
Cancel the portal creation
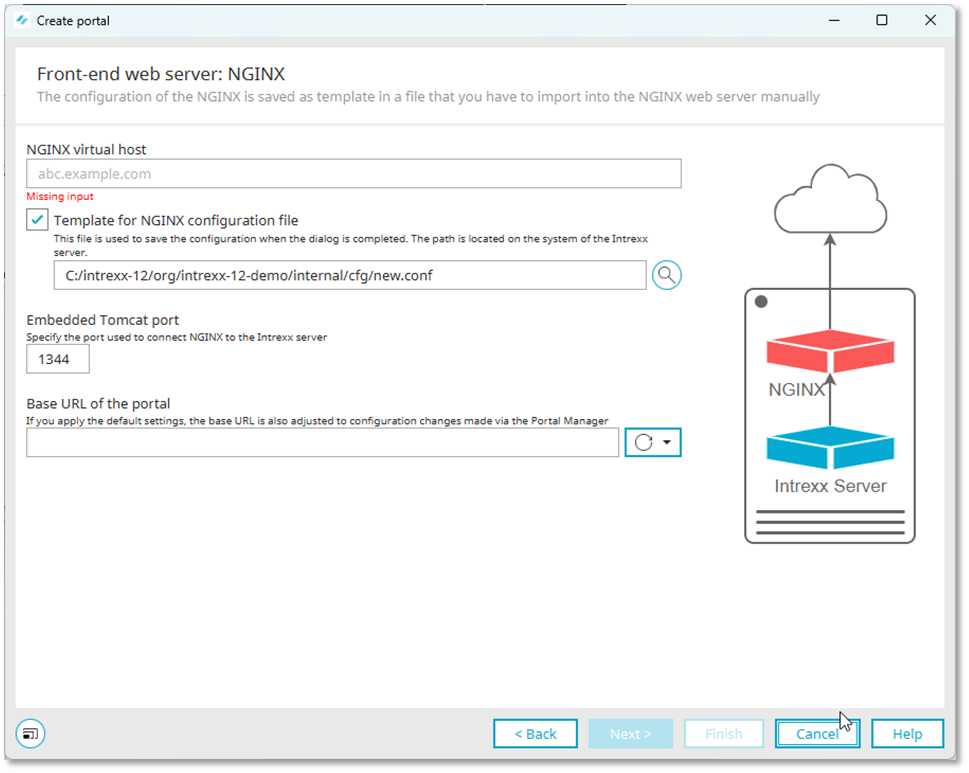coord(817,734)
